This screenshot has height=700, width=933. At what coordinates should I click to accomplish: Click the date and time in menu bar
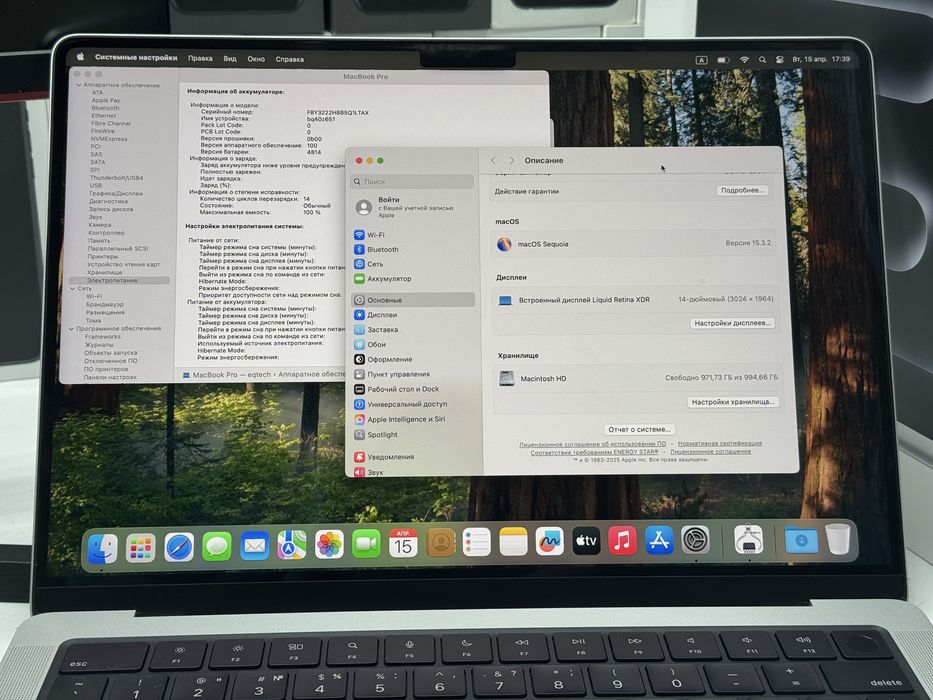pos(821,60)
